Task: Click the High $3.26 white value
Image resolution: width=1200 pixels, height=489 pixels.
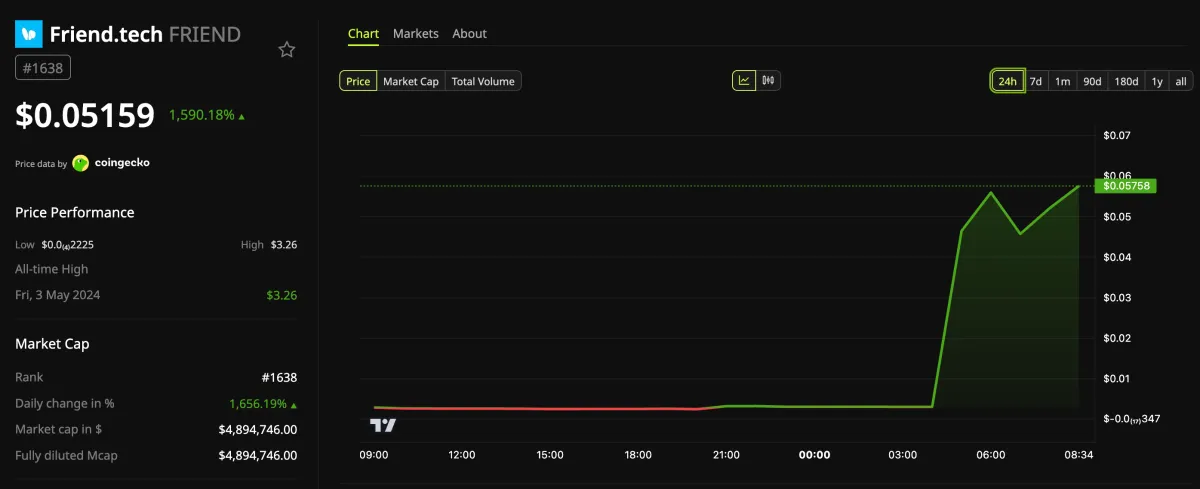Action: (x=284, y=244)
